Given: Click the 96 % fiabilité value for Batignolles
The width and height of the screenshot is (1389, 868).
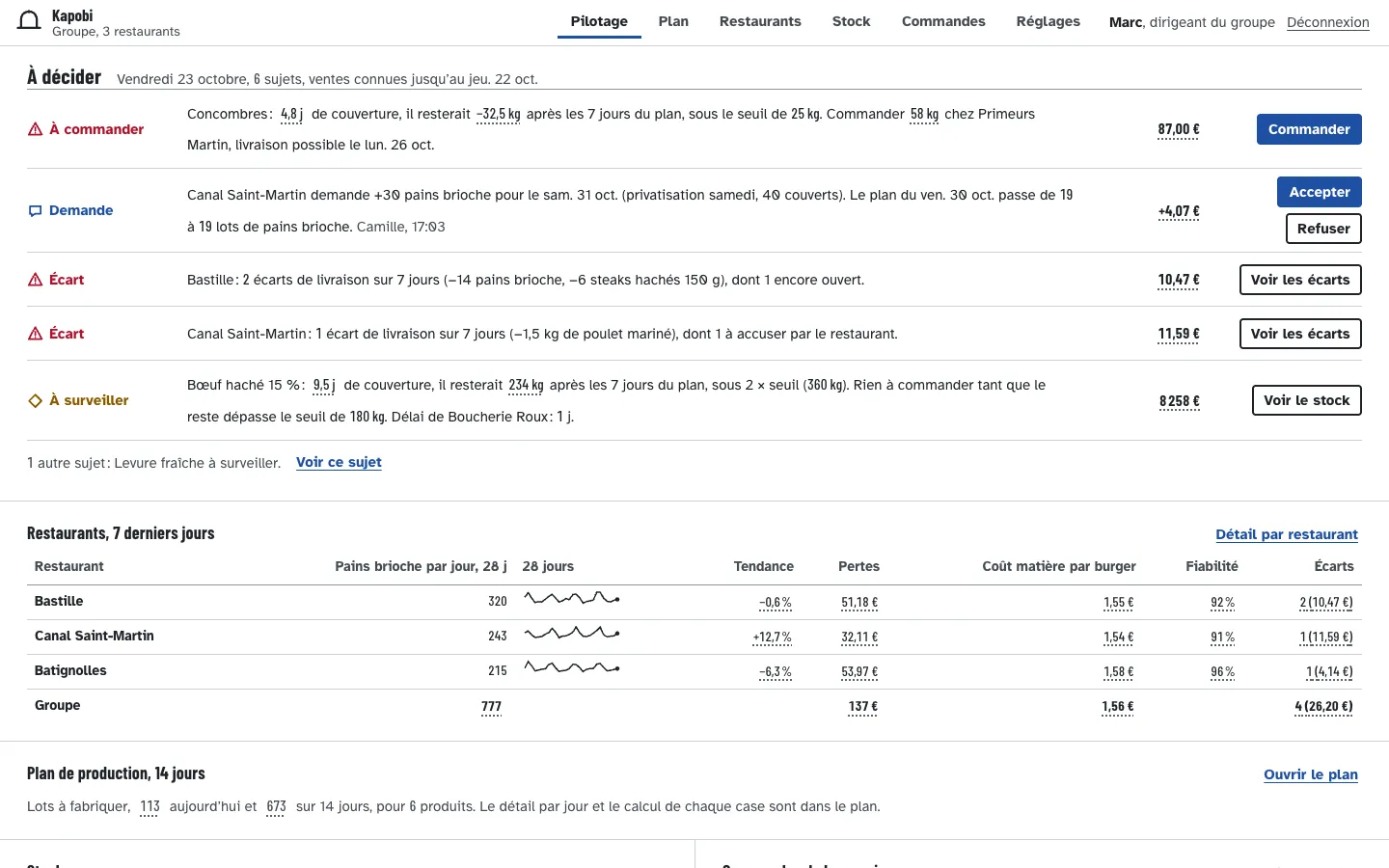Looking at the screenshot, I should (x=1222, y=672).
